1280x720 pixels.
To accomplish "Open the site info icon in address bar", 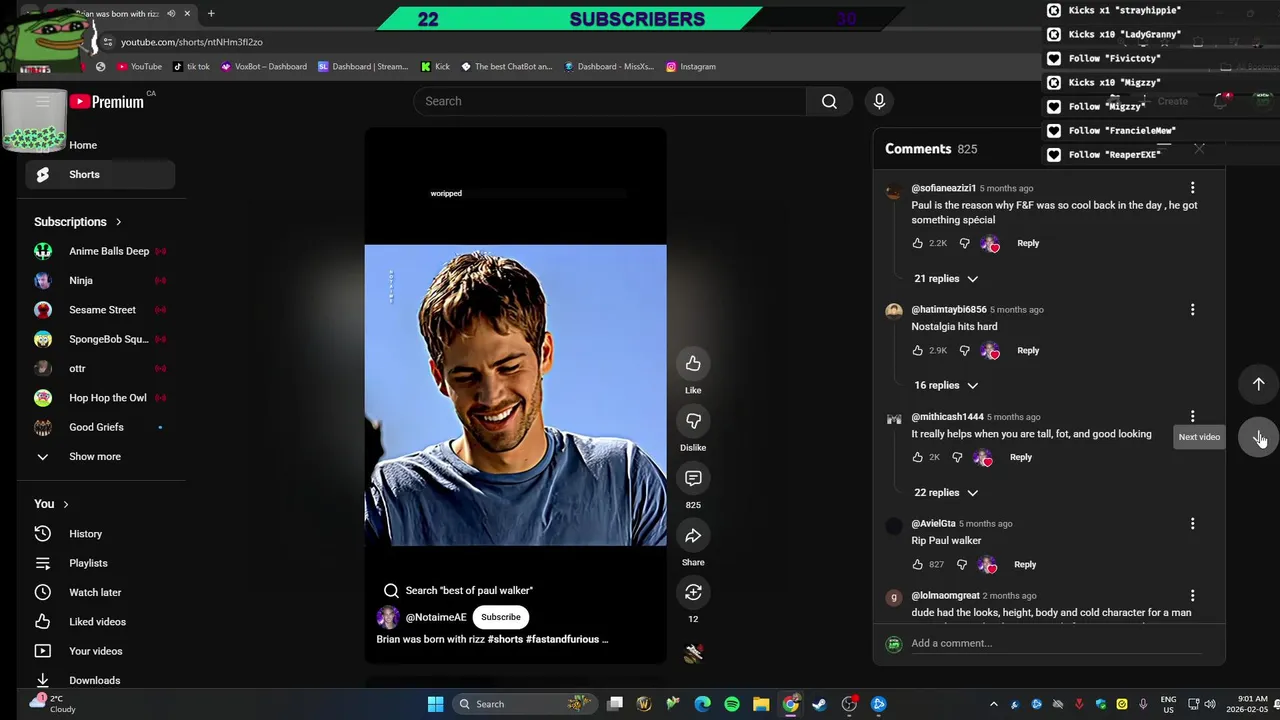I will coord(108,42).
